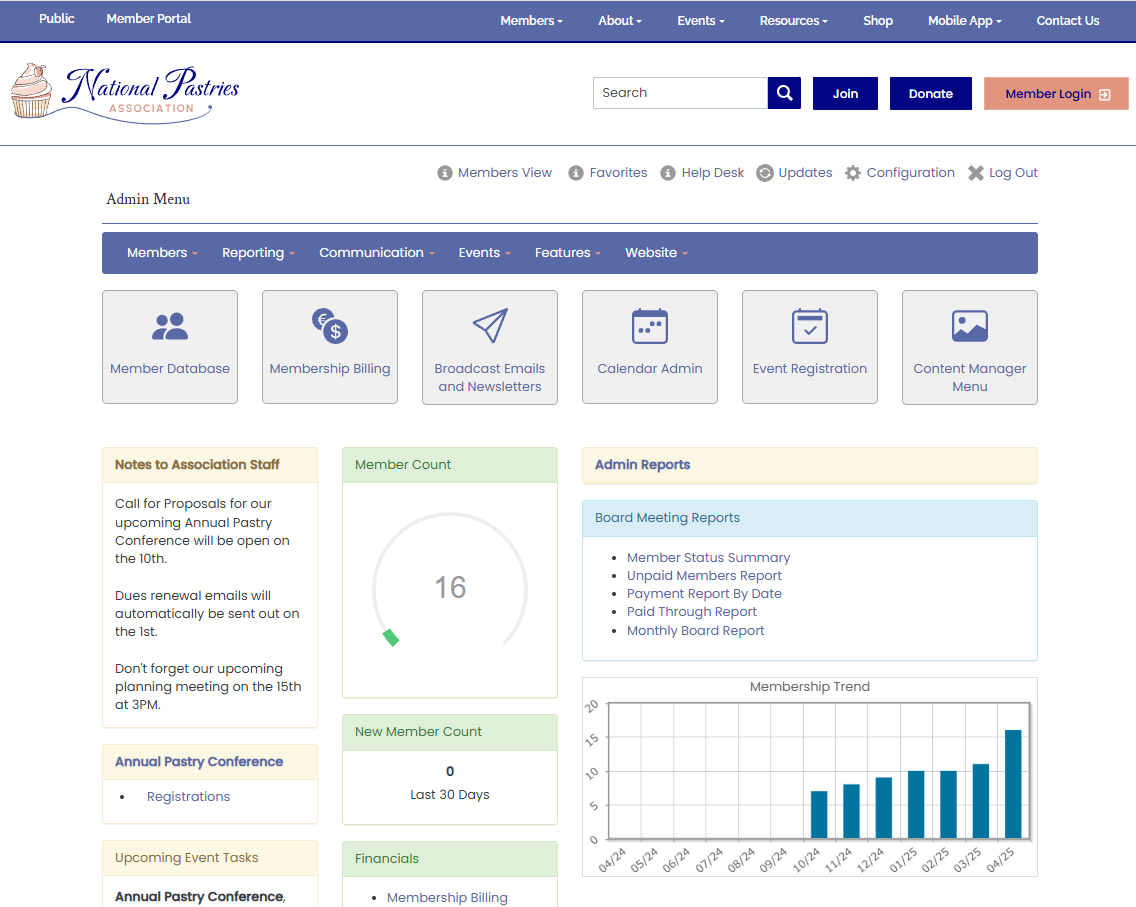Open the Configuration gear icon
1136x907 pixels.
pyautogui.click(x=853, y=172)
